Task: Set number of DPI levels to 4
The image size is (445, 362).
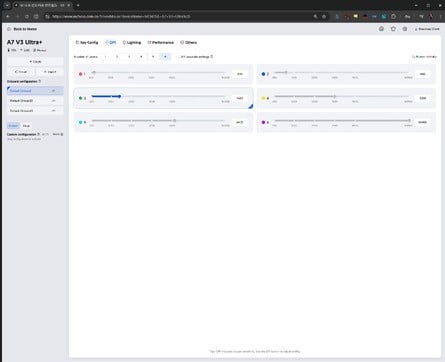Action: tap(141, 57)
